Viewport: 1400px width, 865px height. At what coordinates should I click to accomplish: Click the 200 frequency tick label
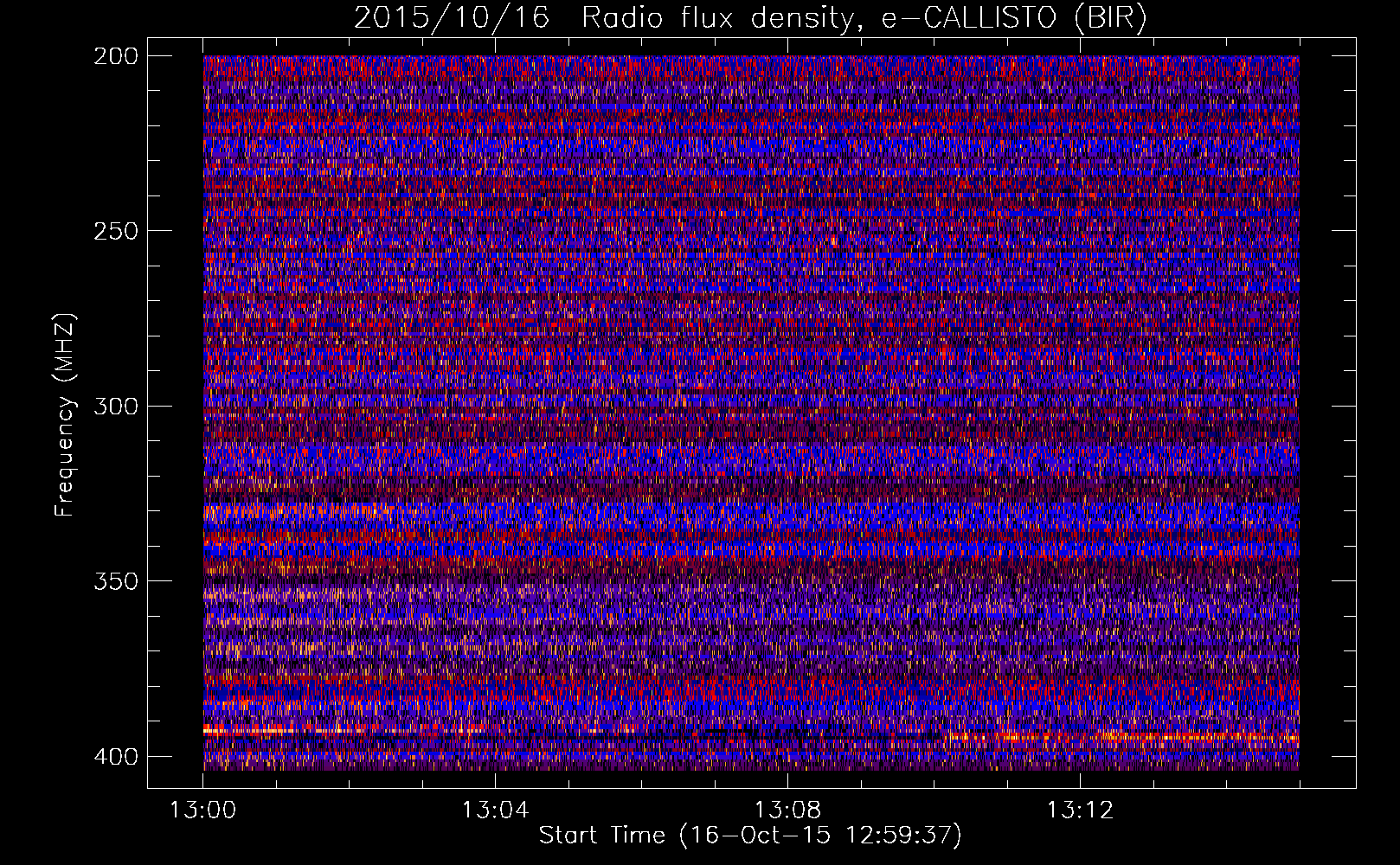pyautogui.click(x=115, y=56)
